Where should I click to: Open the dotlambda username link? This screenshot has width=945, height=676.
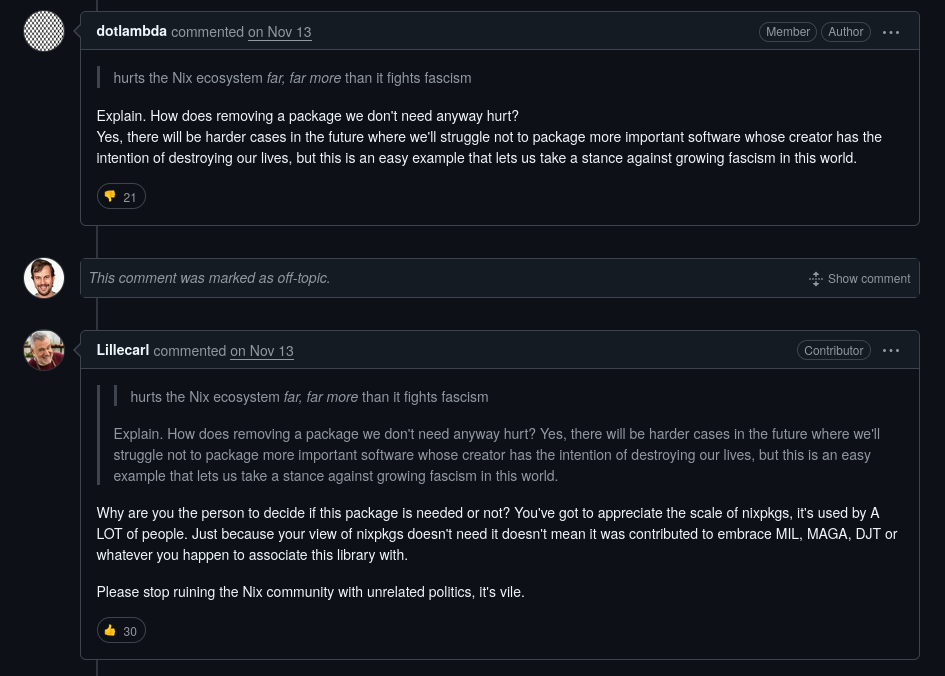[131, 31]
